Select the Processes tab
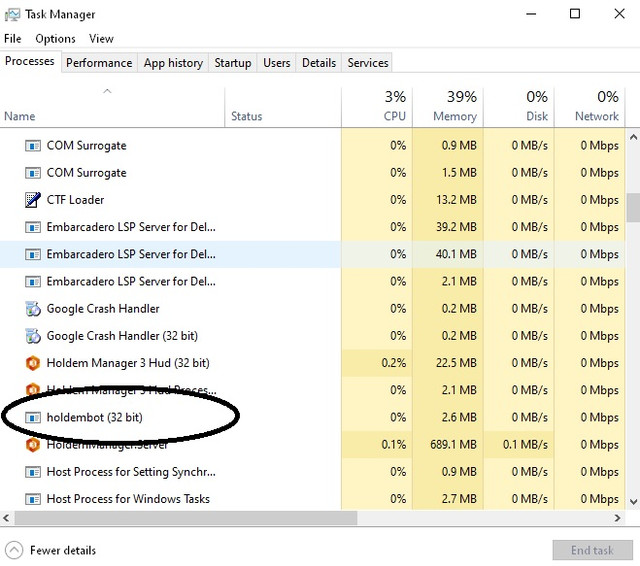640x566 pixels. tap(30, 61)
